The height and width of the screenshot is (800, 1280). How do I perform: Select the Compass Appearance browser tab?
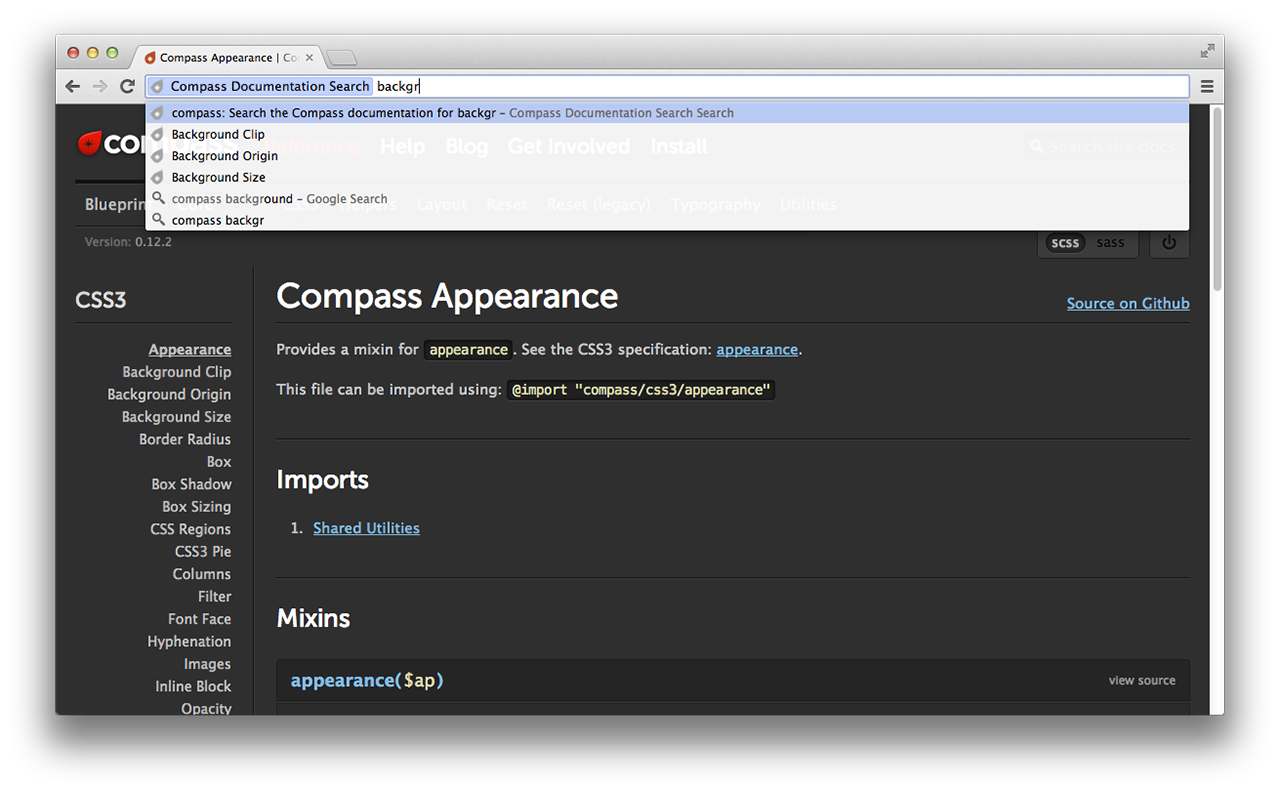(x=230, y=58)
